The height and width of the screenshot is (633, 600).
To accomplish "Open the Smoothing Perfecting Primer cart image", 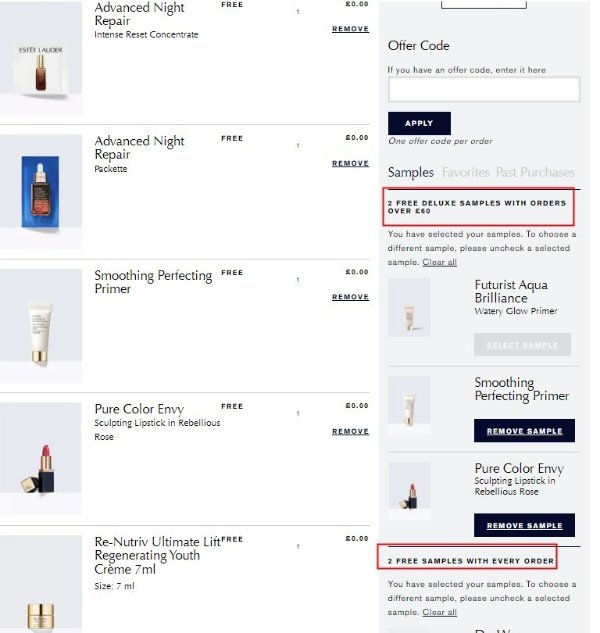I will coord(41,325).
